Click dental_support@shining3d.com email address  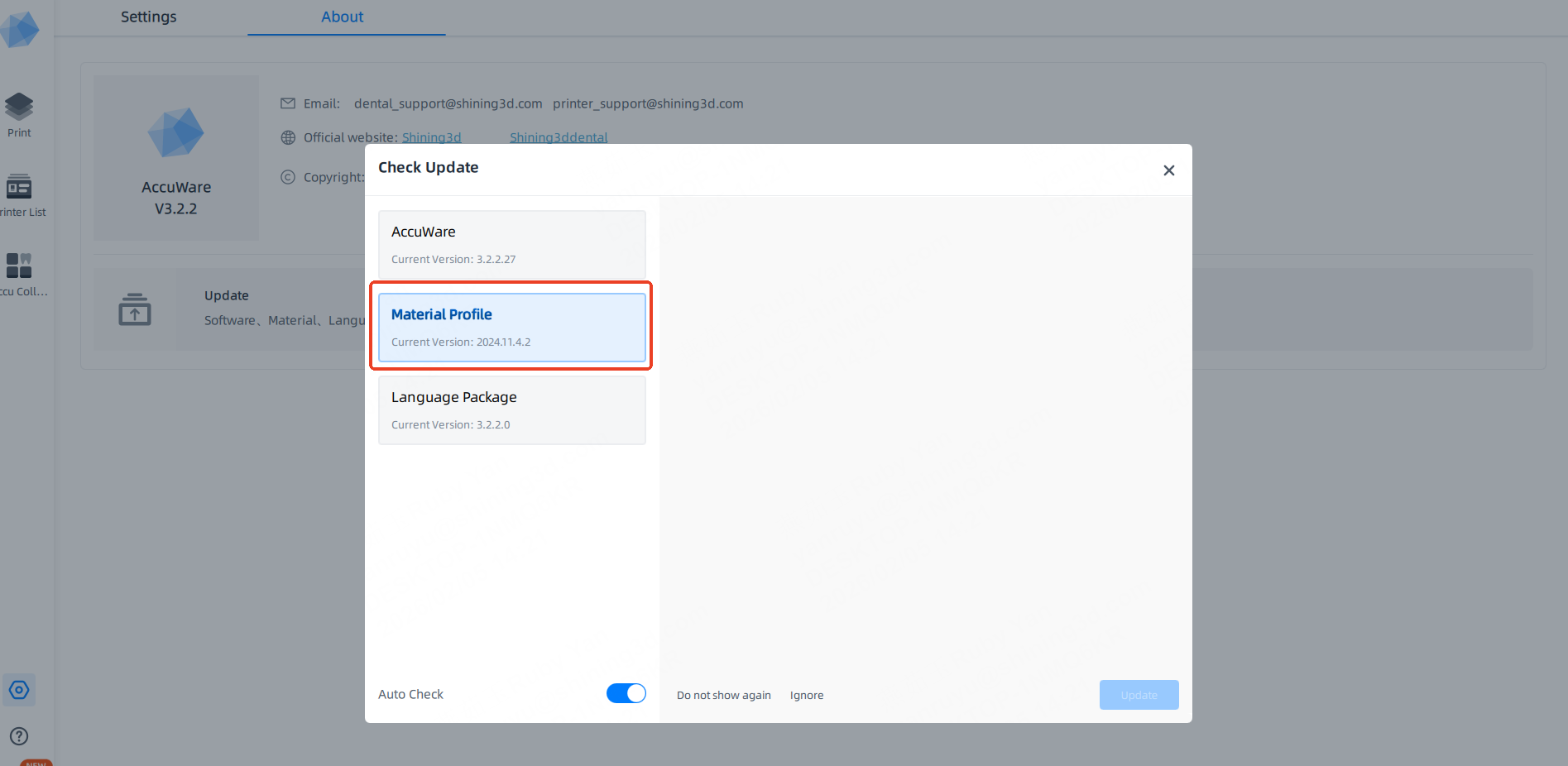(x=448, y=103)
